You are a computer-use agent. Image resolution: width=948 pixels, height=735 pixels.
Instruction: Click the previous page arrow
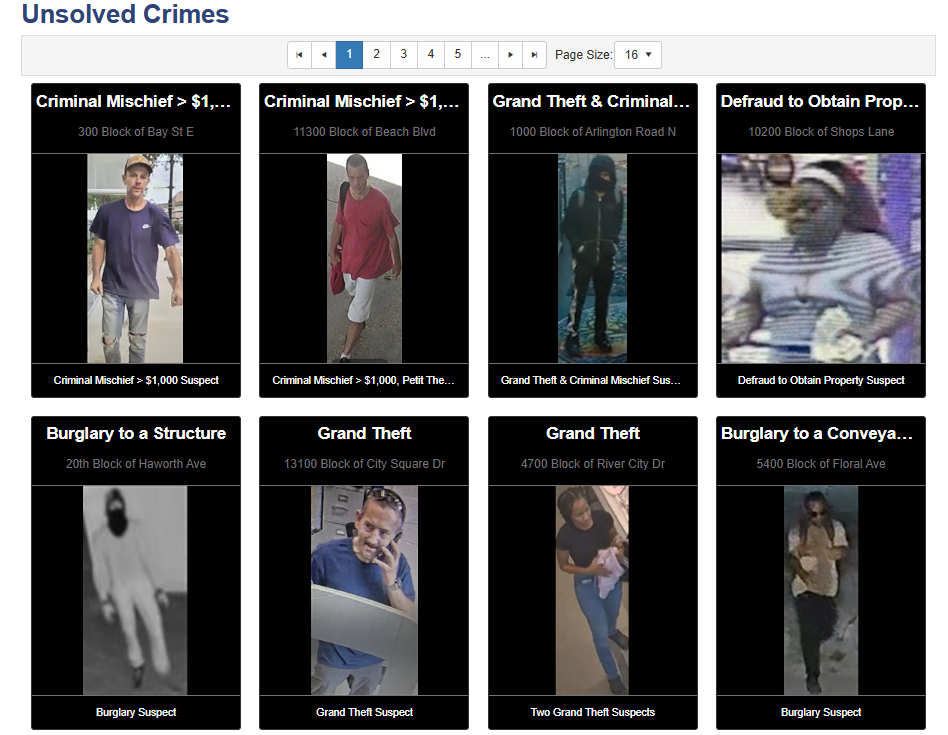[x=324, y=55]
